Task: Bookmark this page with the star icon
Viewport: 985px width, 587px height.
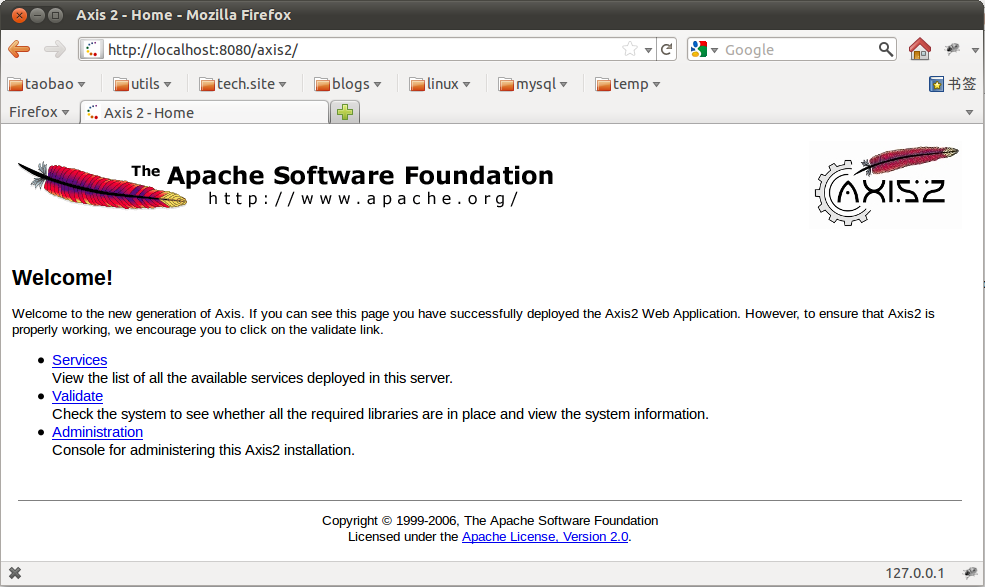Action: pyautogui.click(x=629, y=49)
